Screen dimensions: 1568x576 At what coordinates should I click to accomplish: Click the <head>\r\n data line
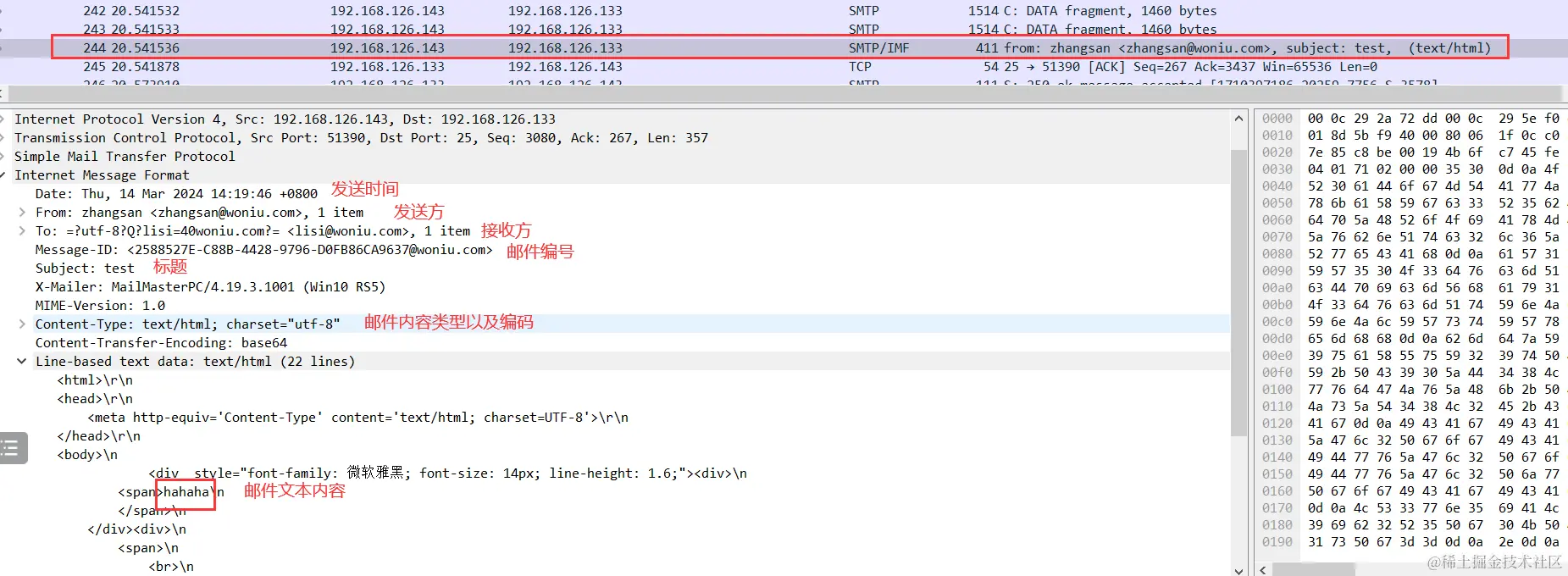95,398
